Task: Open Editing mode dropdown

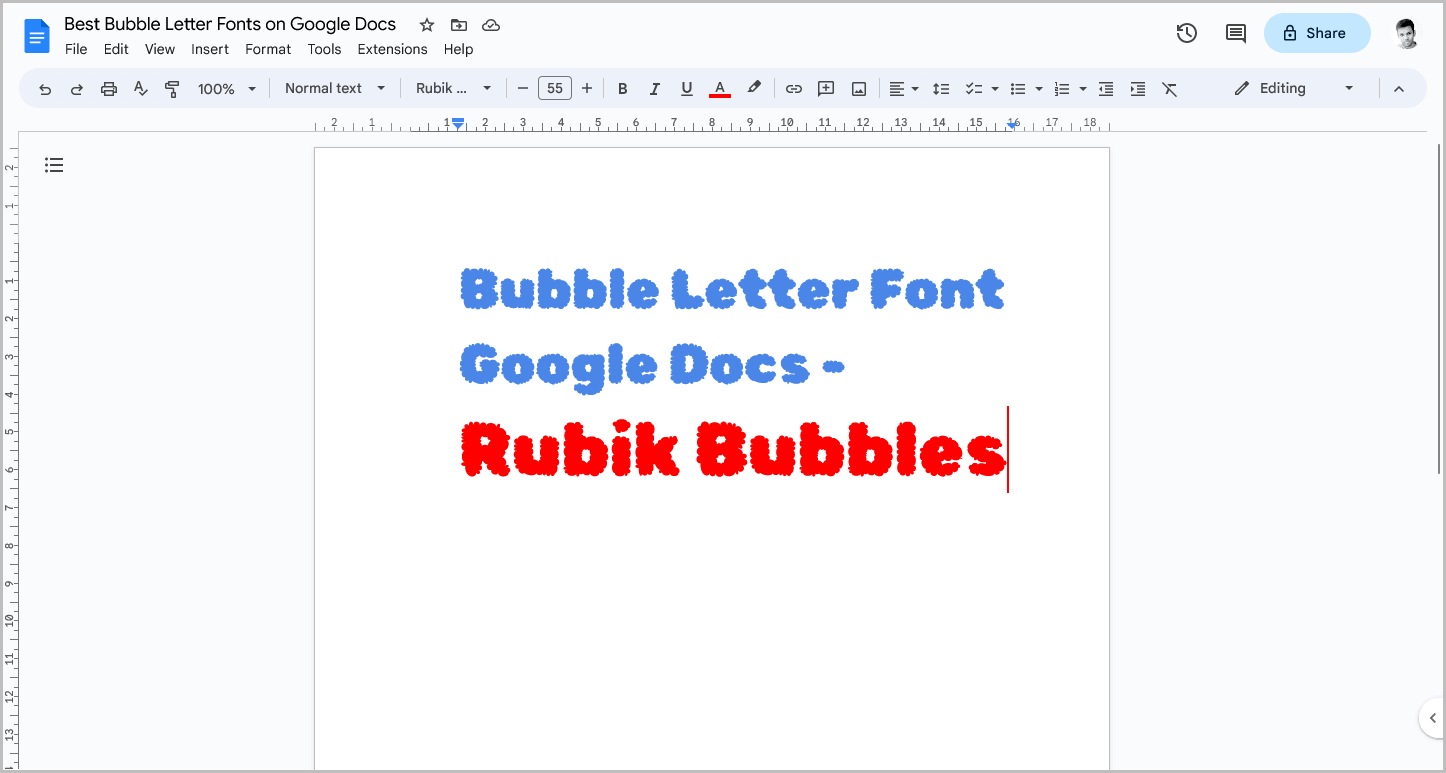Action: click(x=1294, y=89)
